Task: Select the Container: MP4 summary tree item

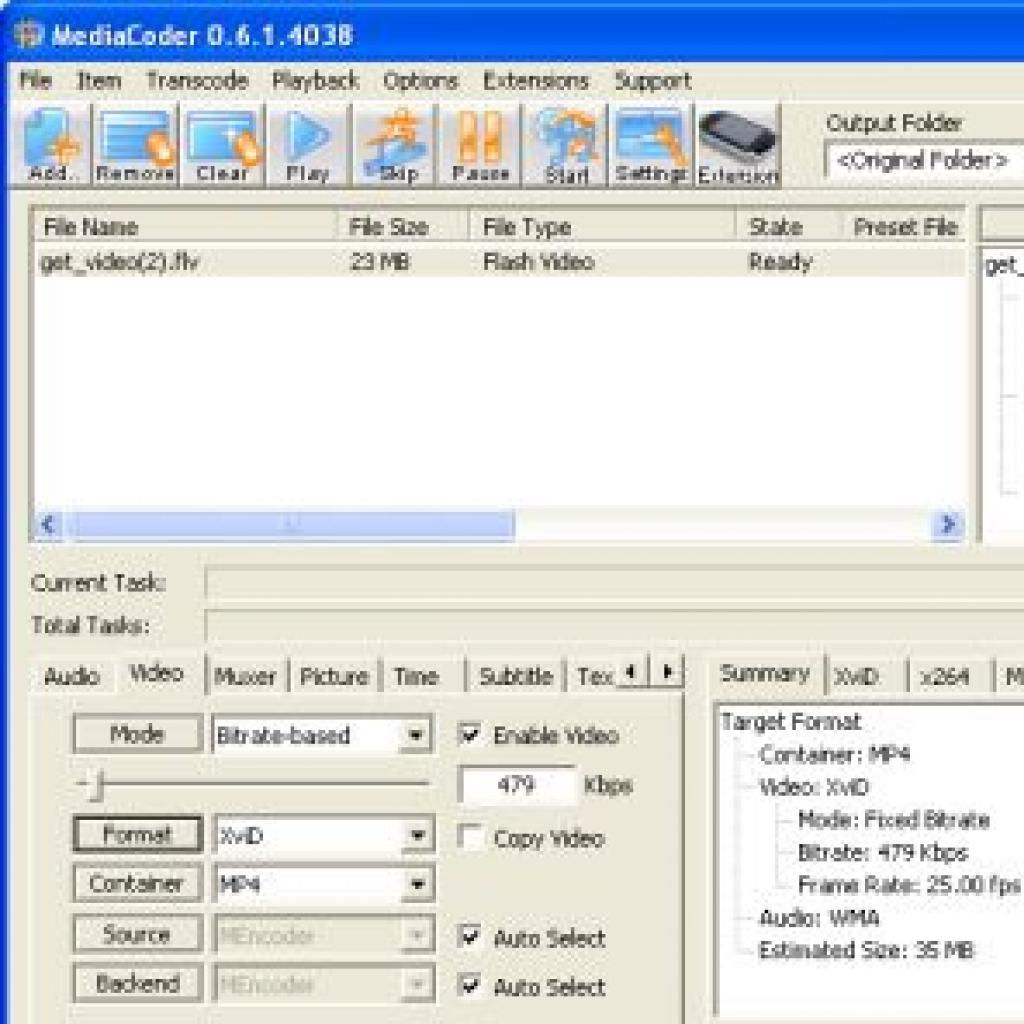Action: (834, 755)
